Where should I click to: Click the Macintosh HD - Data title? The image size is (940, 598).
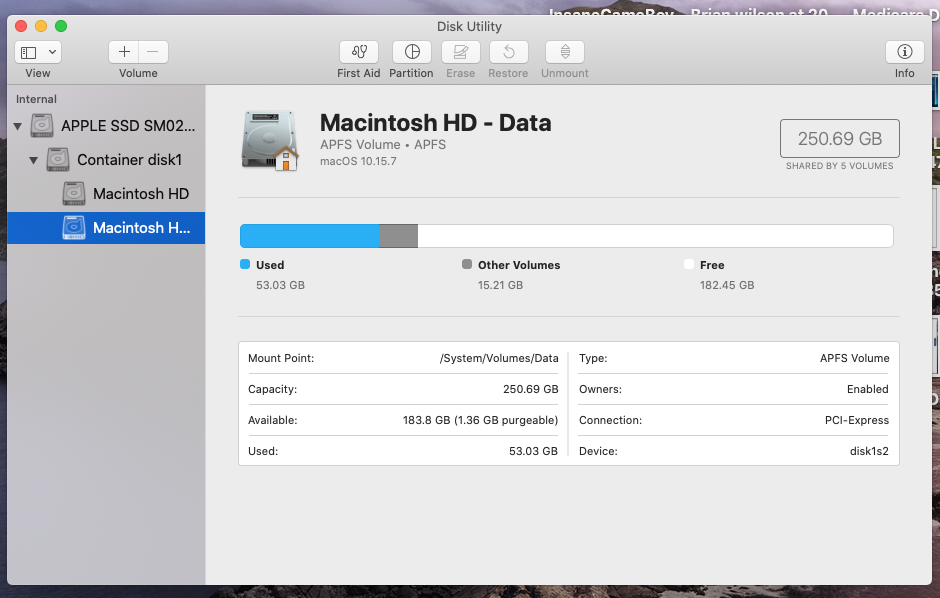pos(436,123)
